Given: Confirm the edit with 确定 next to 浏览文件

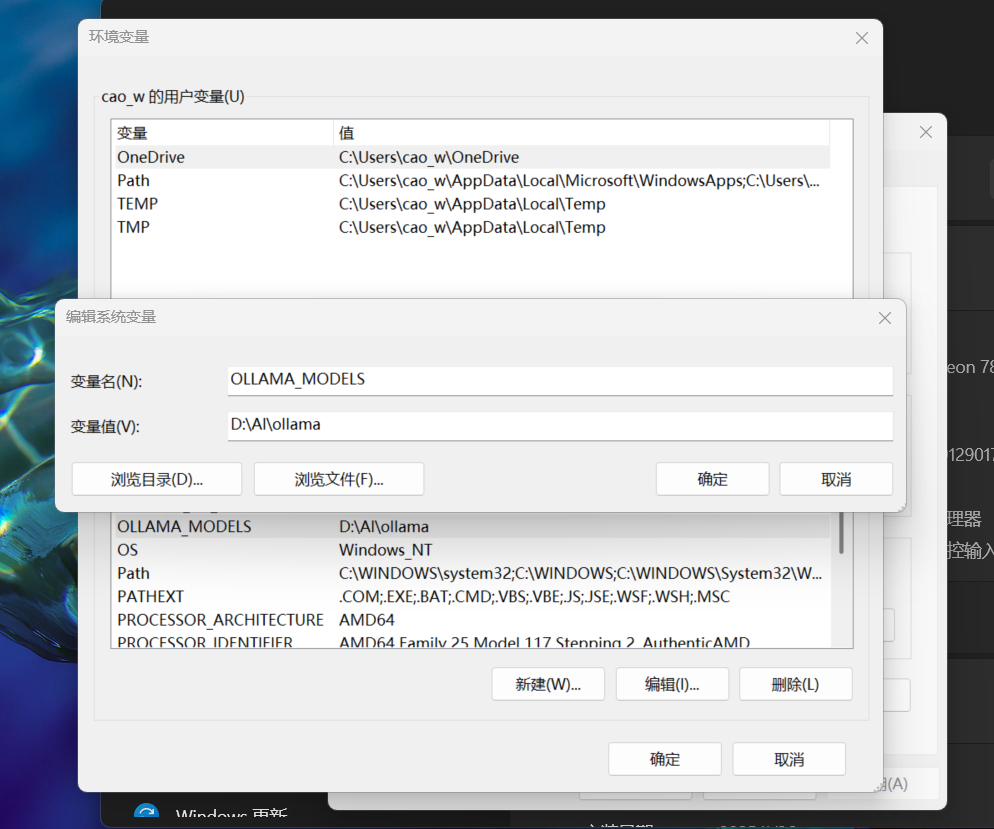Looking at the screenshot, I should [712, 479].
